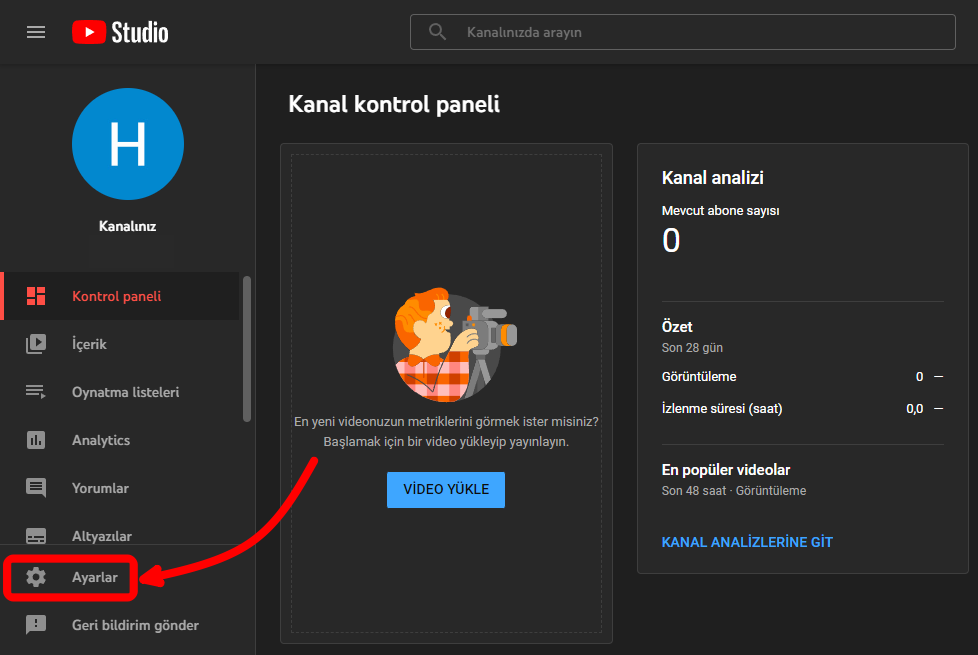Screen dimensions: 978x655
Task: Go to the Oynatma listeleri section
Action: click(x=125, y=392)
